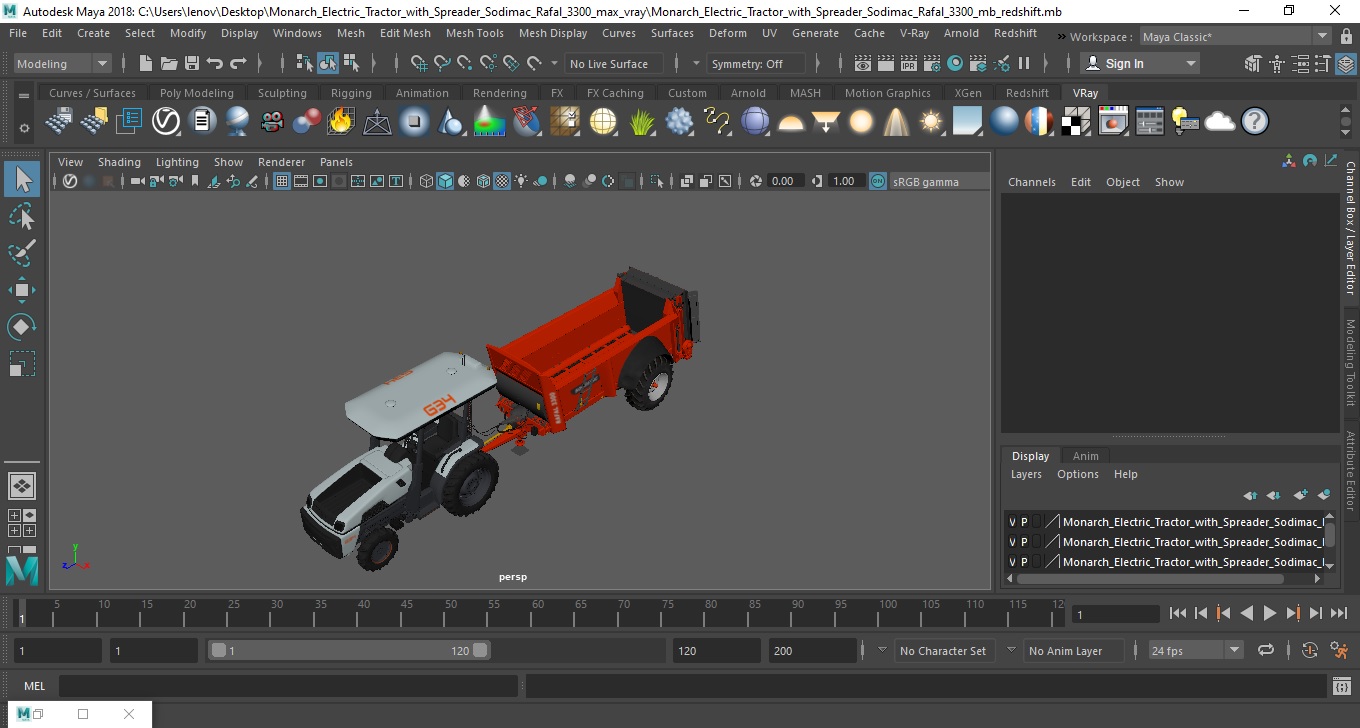Click the Undo arrow icon
The image size is (1360, 728).
[x=215, y=63]
